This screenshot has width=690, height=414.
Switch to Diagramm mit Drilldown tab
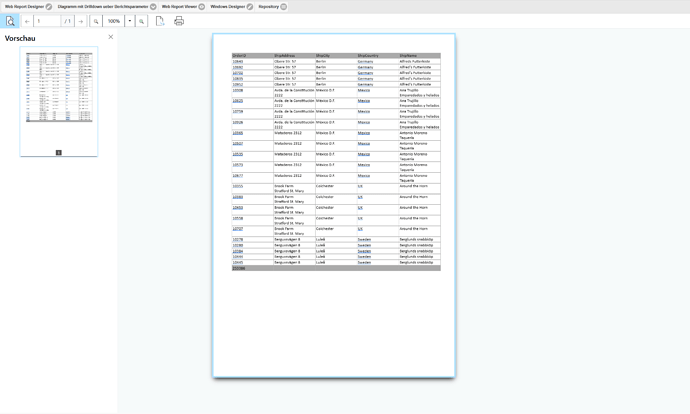point(103,6)
